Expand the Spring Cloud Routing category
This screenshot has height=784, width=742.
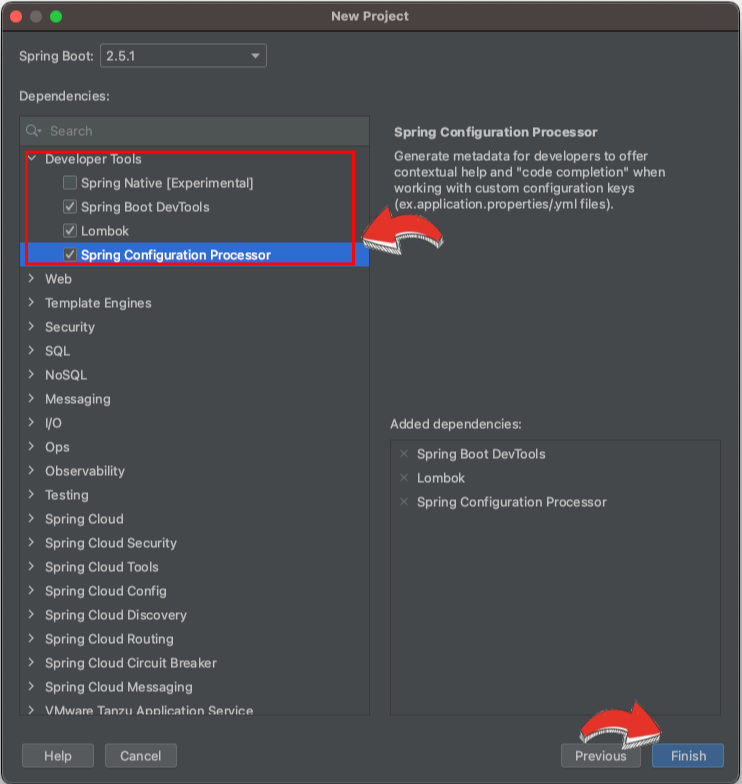[32, 638]
